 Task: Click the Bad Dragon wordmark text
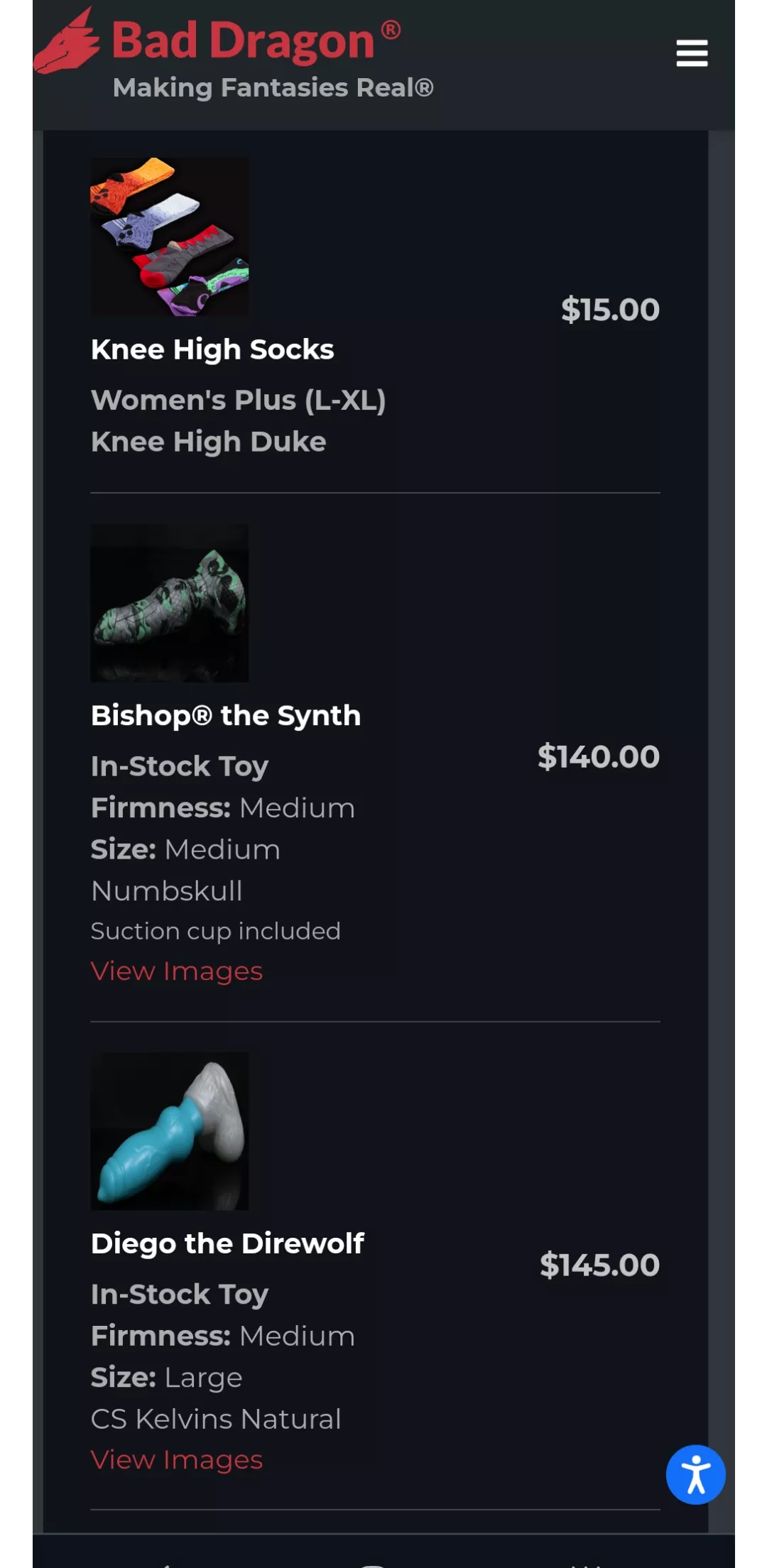pyautogui.click(x=244, y=40)
